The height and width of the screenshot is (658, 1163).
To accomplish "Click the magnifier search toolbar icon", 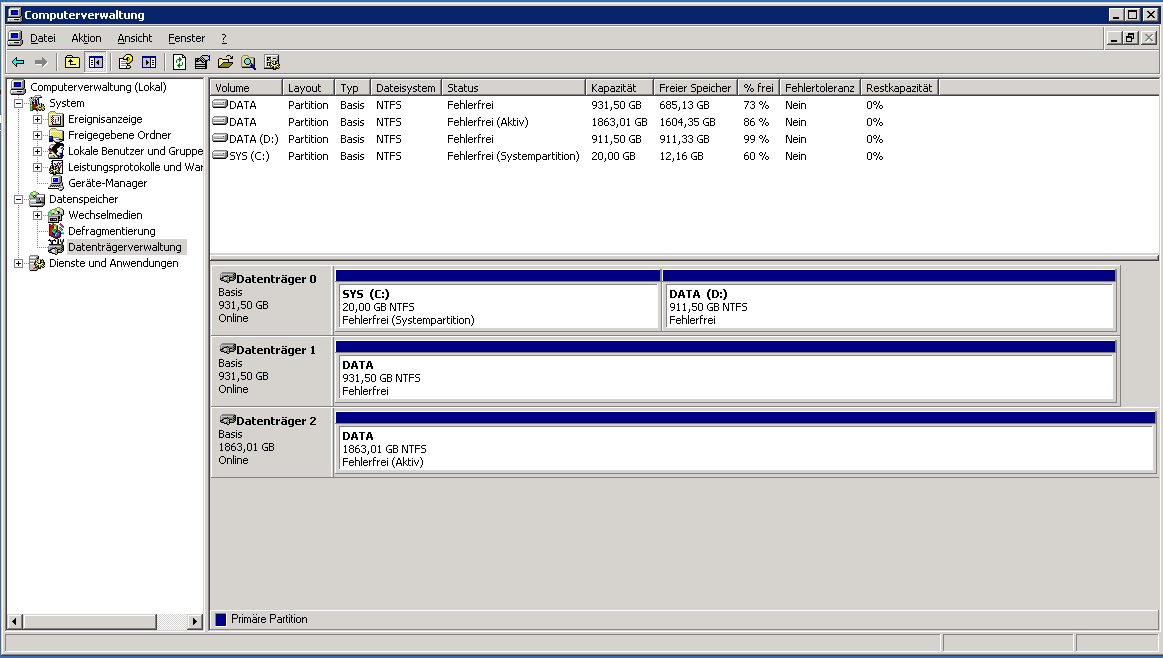I will coord(248,62).
